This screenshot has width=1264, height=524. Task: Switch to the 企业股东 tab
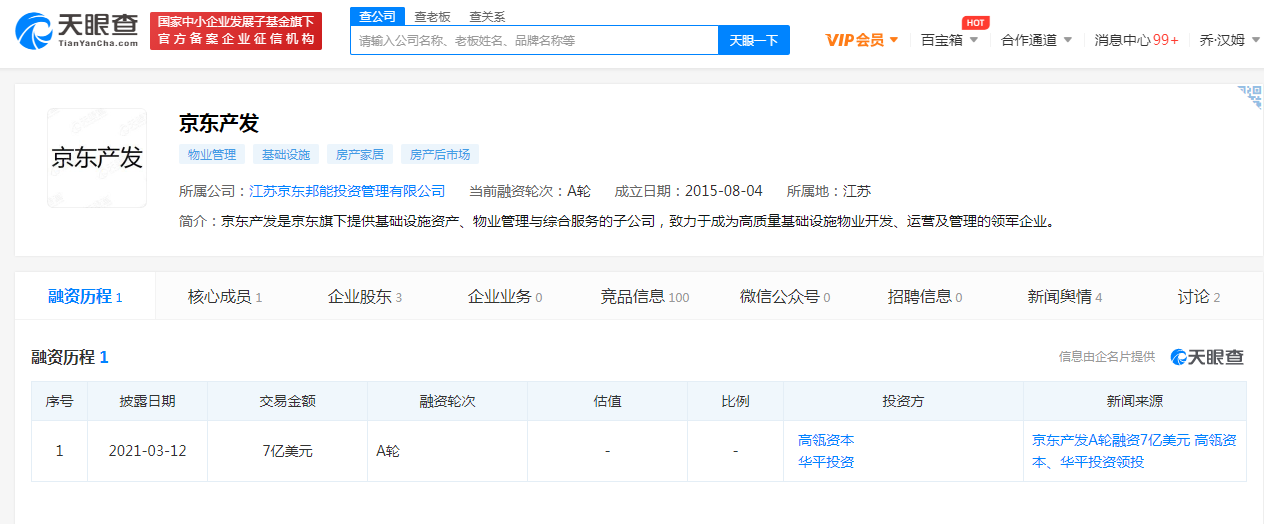pyautogui.click(x=365, y=296)
